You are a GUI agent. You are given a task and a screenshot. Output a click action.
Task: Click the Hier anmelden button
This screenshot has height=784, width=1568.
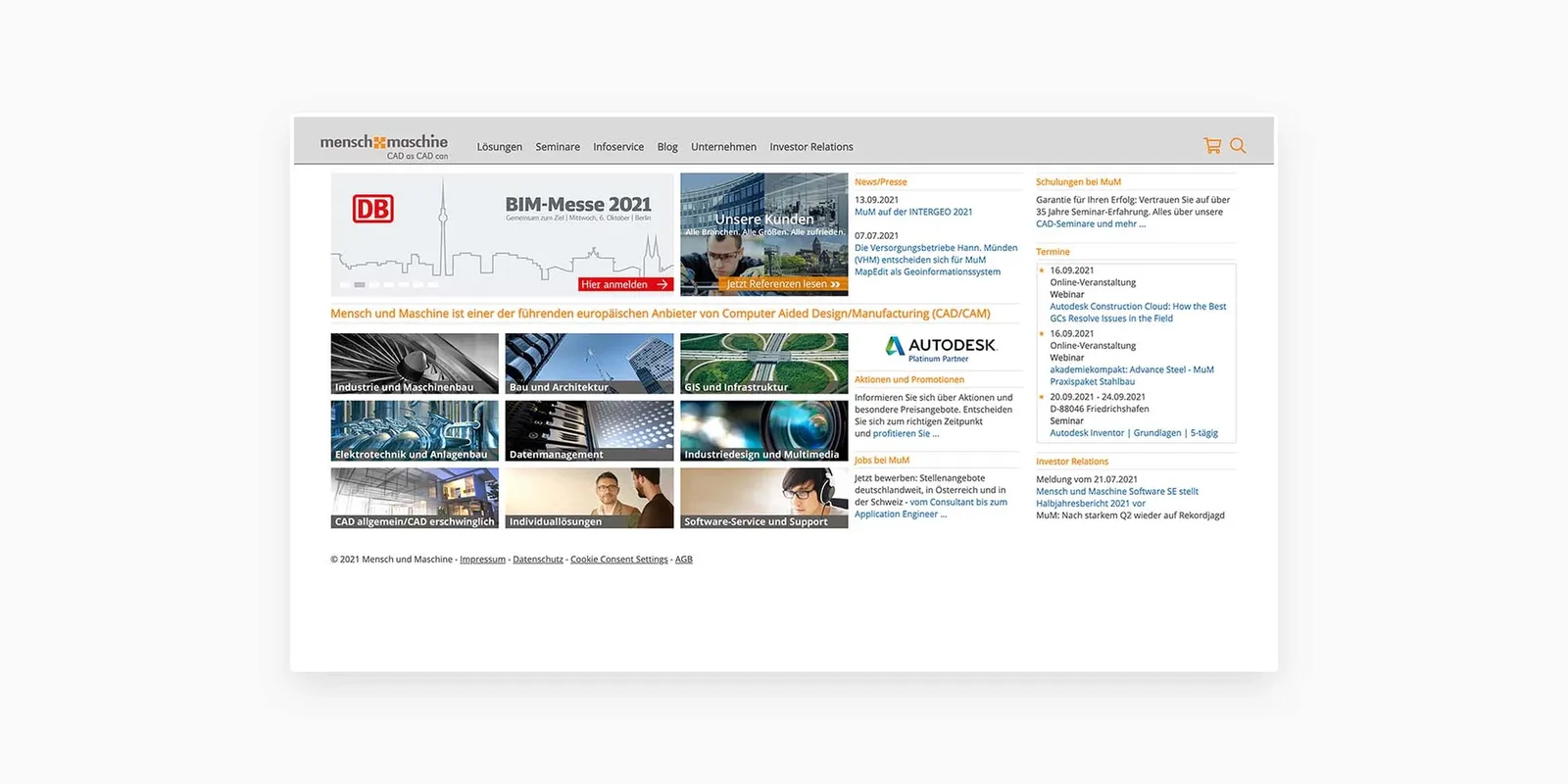(625, 284)
